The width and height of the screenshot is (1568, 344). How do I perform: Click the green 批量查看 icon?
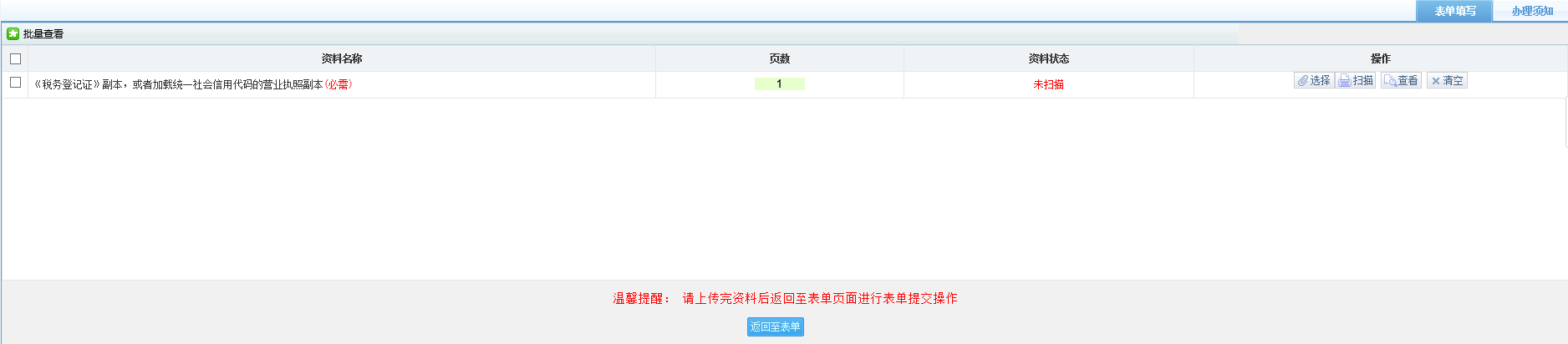coord(13,34)
